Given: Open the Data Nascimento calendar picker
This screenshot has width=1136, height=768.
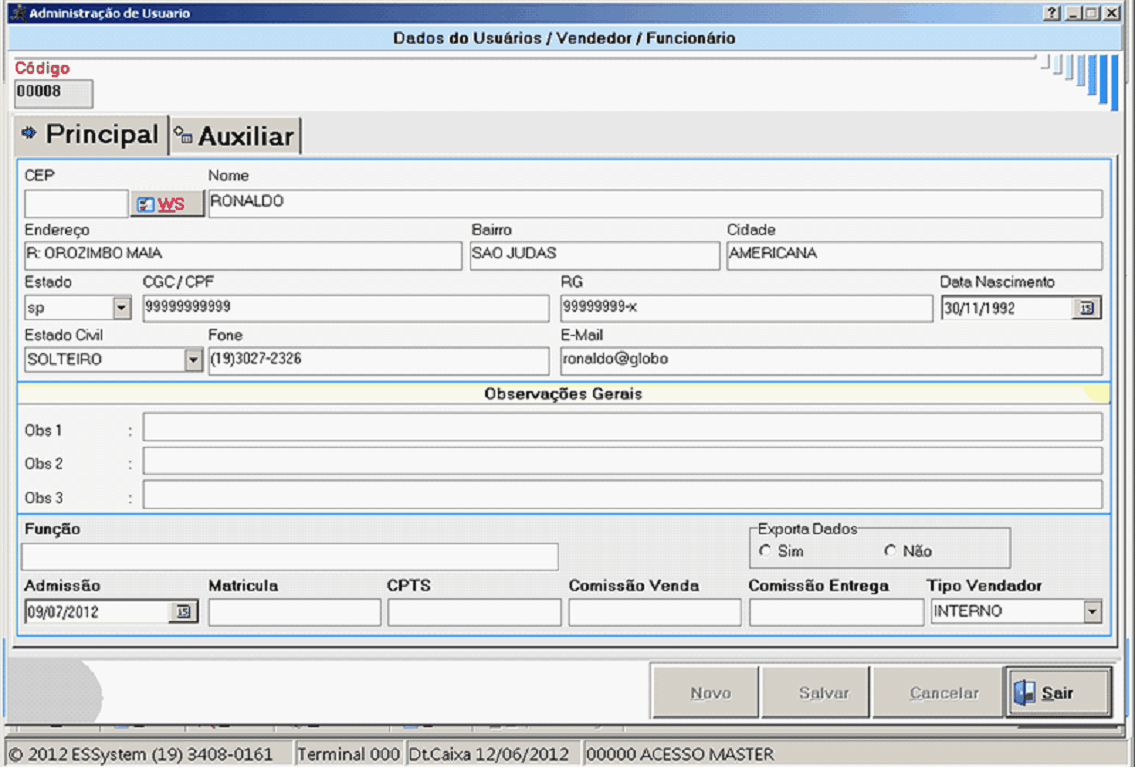Looking at the screenshot, I should click(x=1085, y=309).
